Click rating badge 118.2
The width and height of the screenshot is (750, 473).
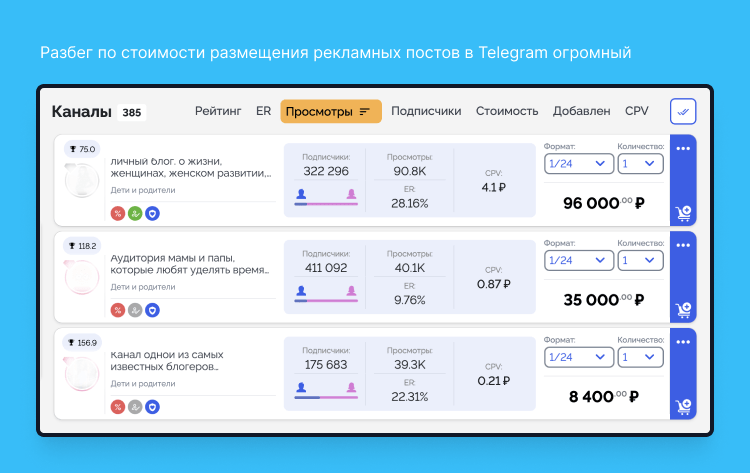[x=82, y=246]
